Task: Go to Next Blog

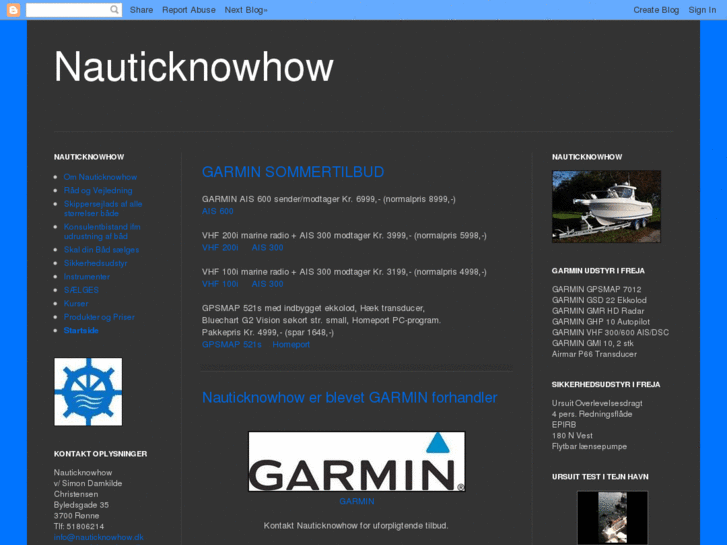Action: click(246, 10)
